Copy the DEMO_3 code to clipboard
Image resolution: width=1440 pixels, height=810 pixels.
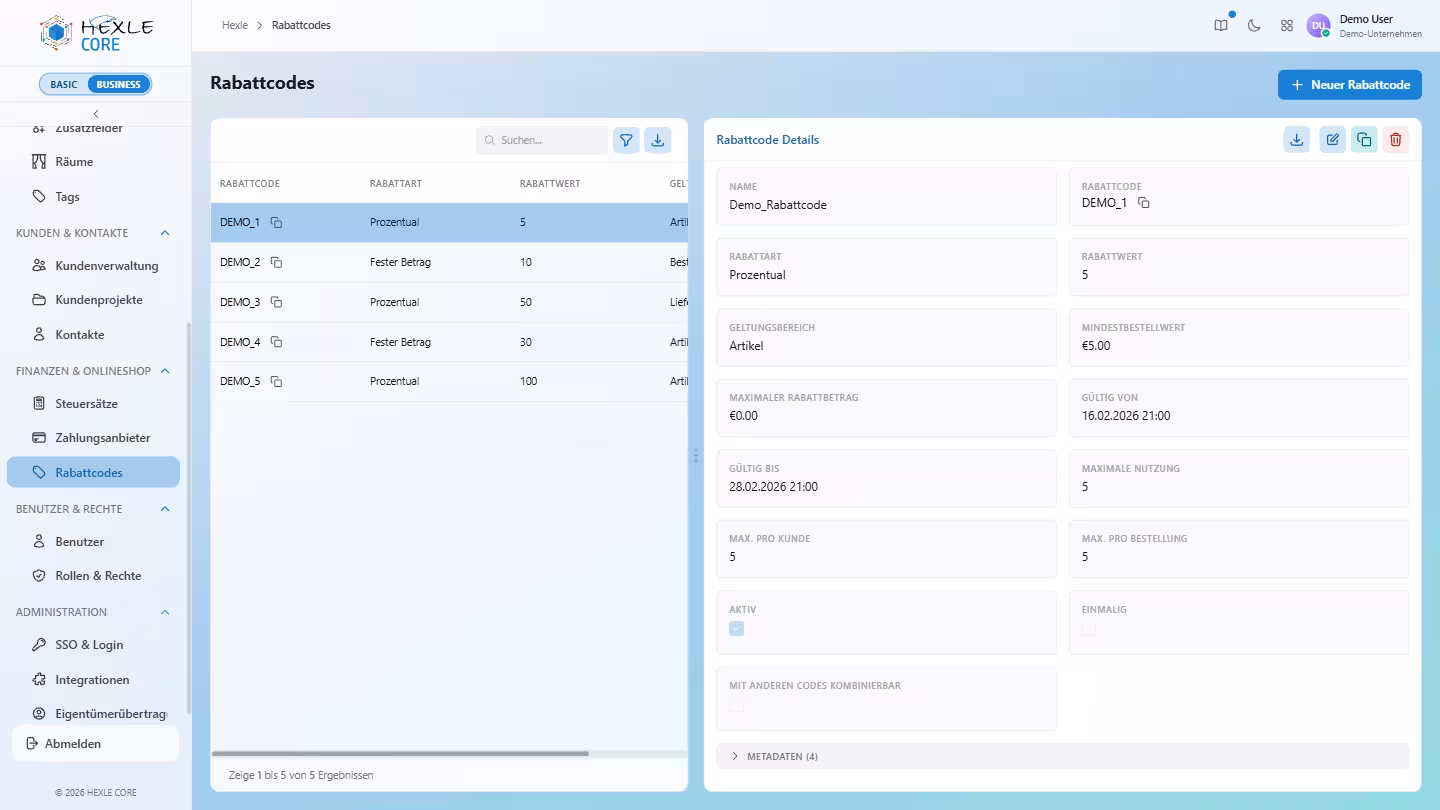point(277,302)
